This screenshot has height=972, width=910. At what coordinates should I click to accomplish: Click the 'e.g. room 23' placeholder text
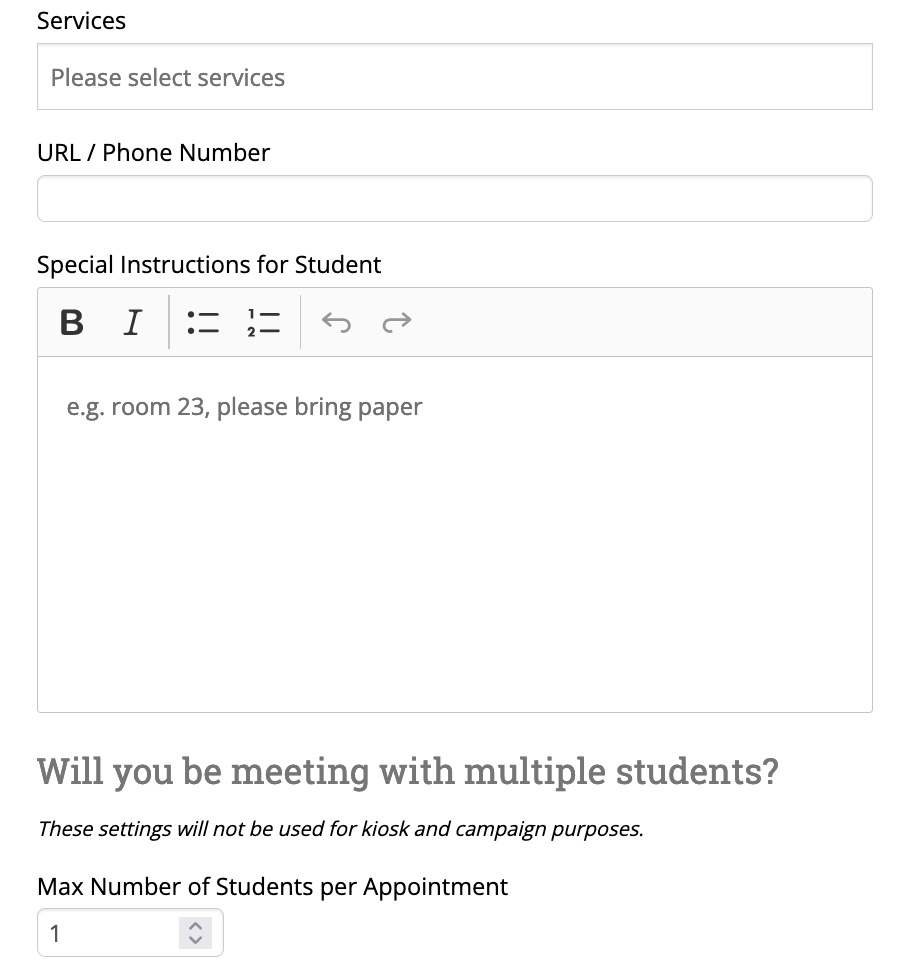(x=244, y=407)
